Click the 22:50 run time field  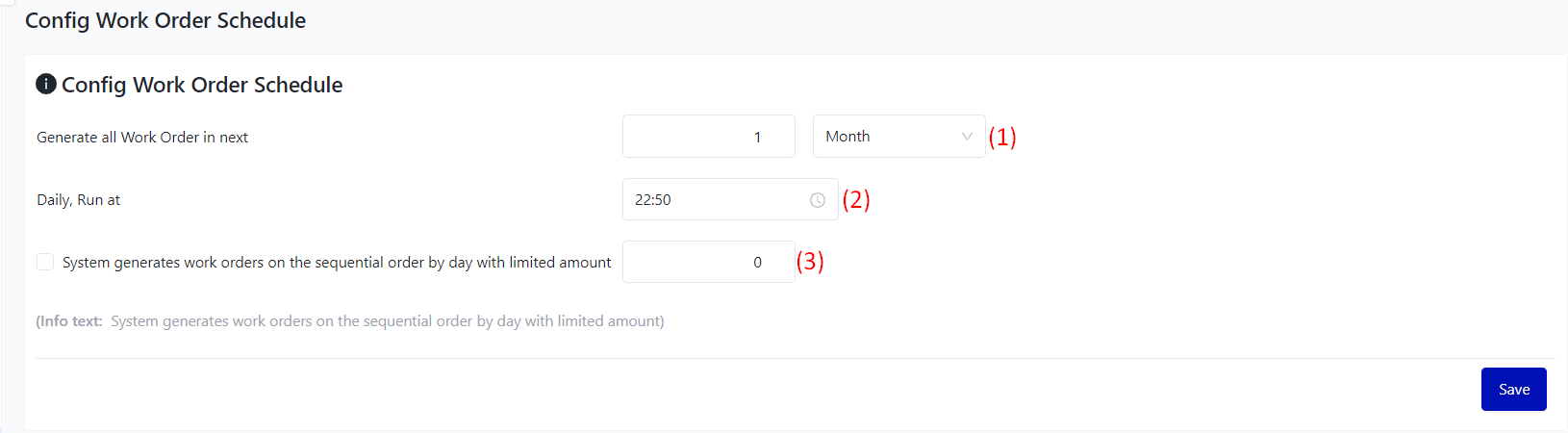[x=712, y=200]
